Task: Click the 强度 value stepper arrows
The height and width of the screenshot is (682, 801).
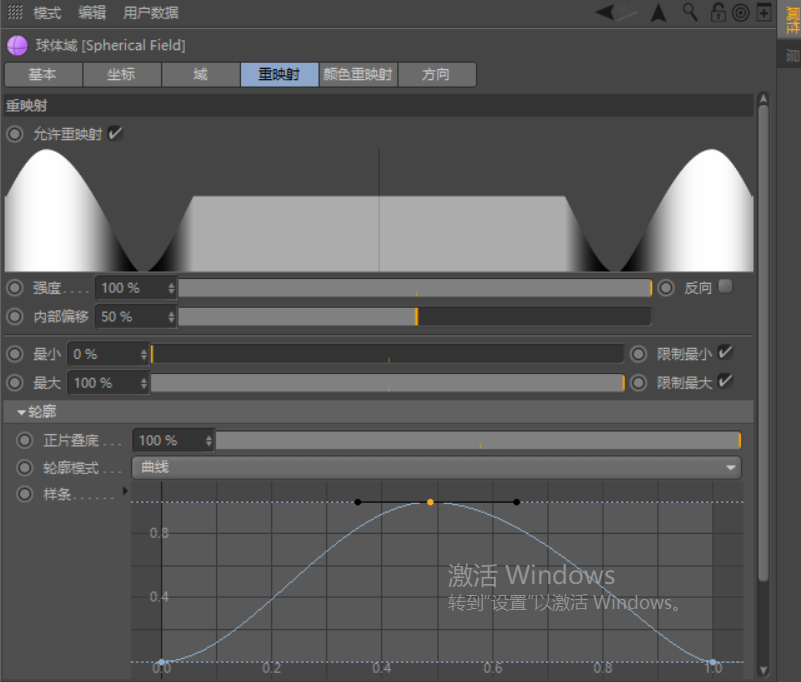Action: 171,288
